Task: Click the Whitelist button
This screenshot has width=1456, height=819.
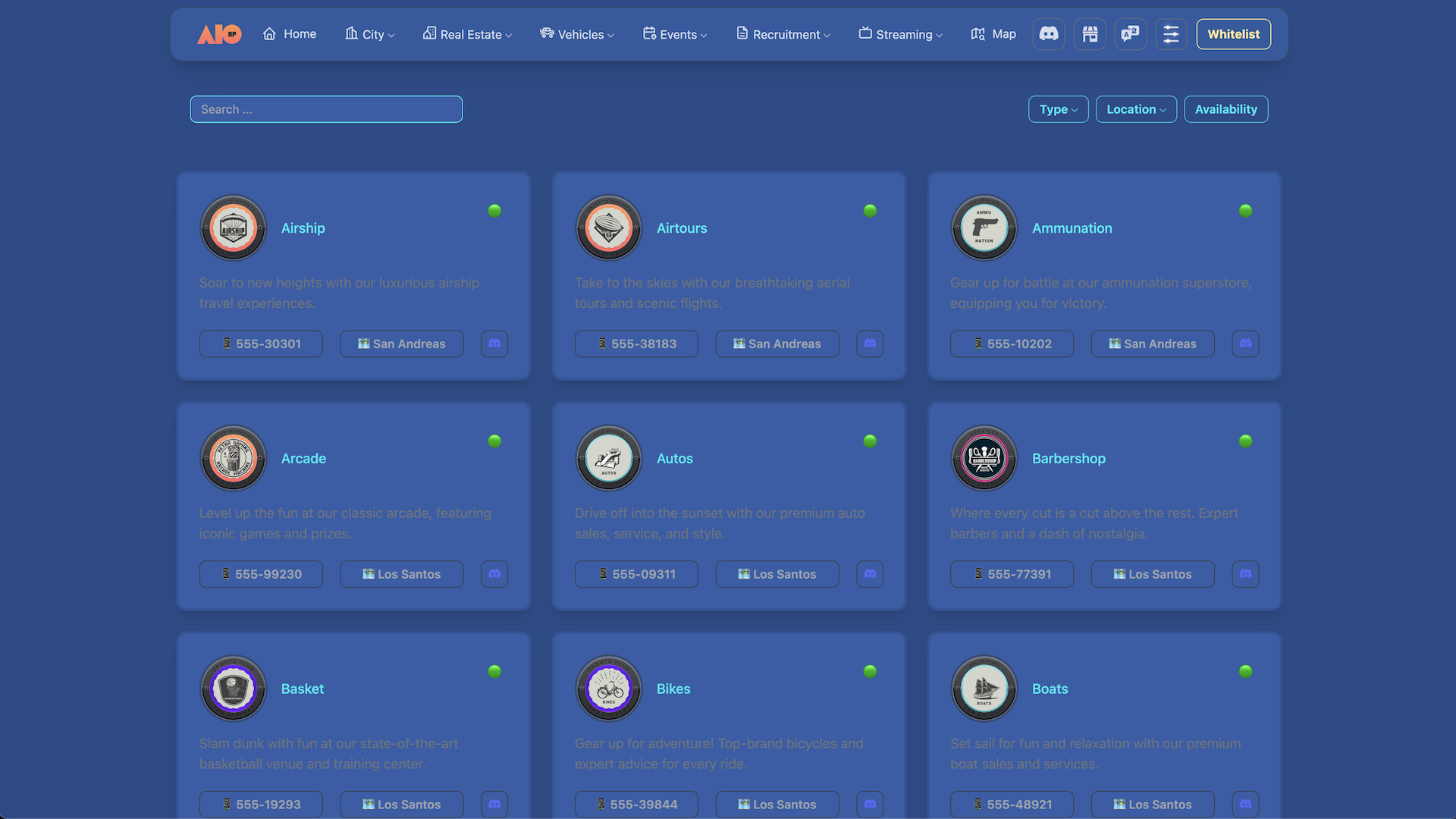Action: coord(1233,34)
